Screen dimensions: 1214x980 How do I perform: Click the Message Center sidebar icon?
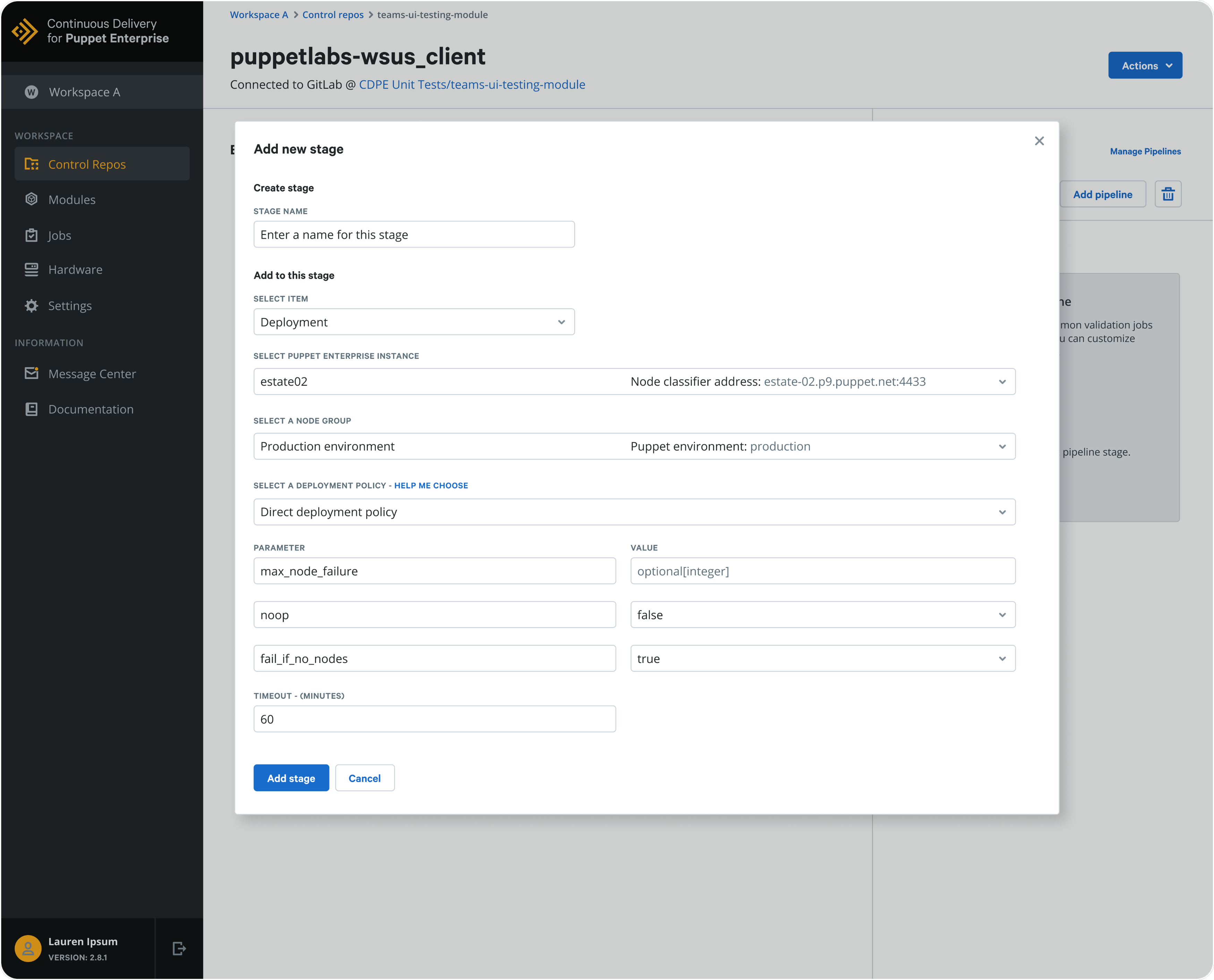coord(30,373)
